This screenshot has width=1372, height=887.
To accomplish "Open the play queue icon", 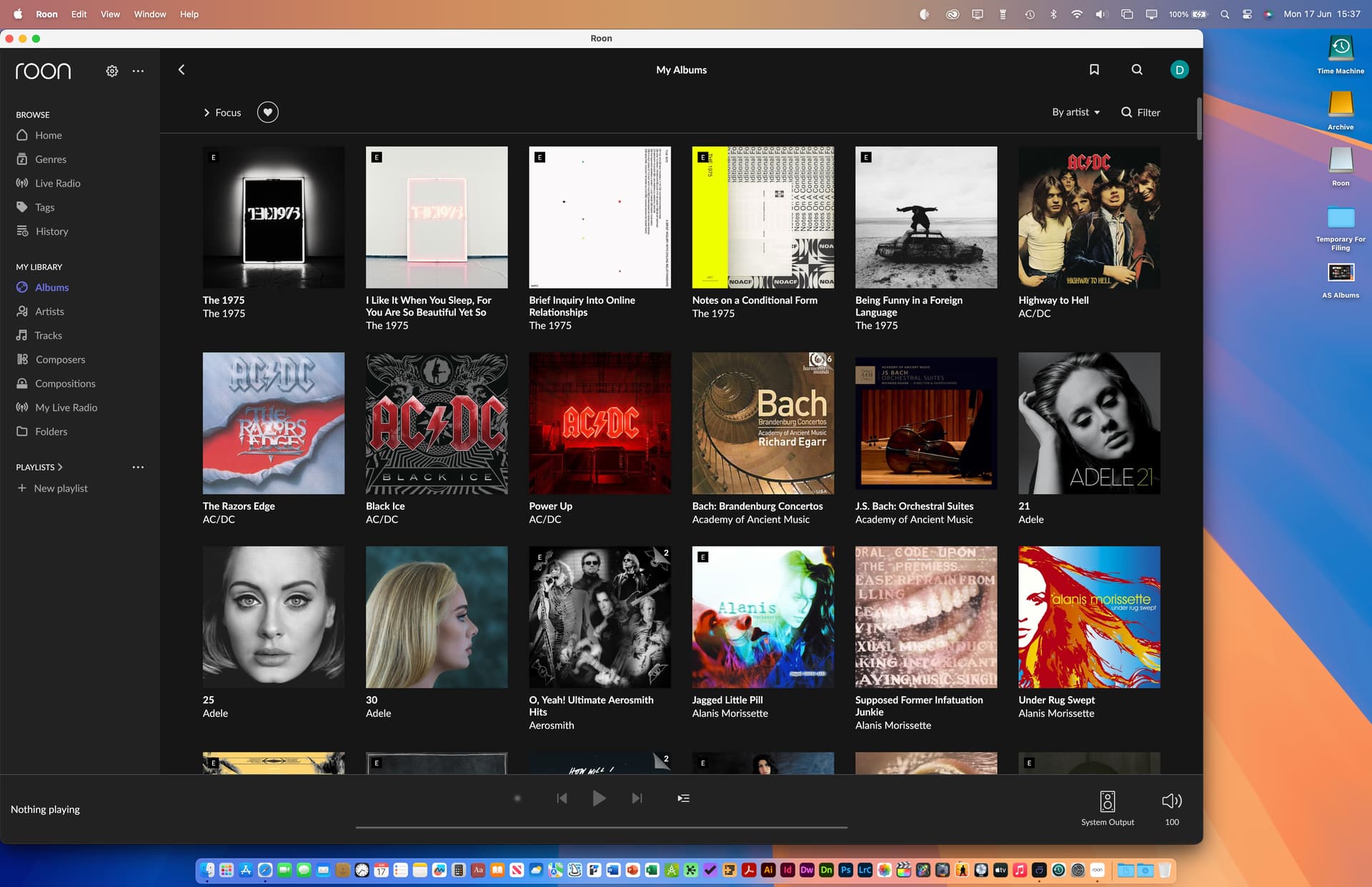I will (x=683, y=798).
